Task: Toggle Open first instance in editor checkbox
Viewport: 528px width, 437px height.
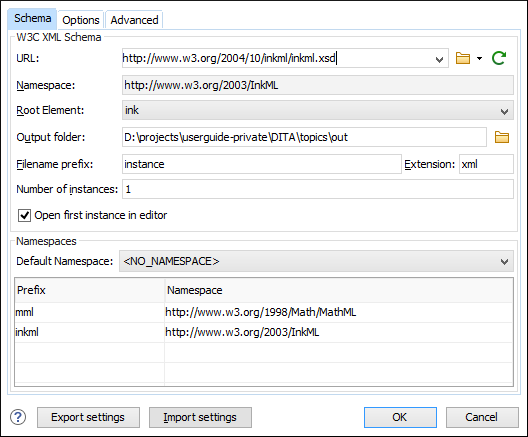Action: (x=24, y=215)
